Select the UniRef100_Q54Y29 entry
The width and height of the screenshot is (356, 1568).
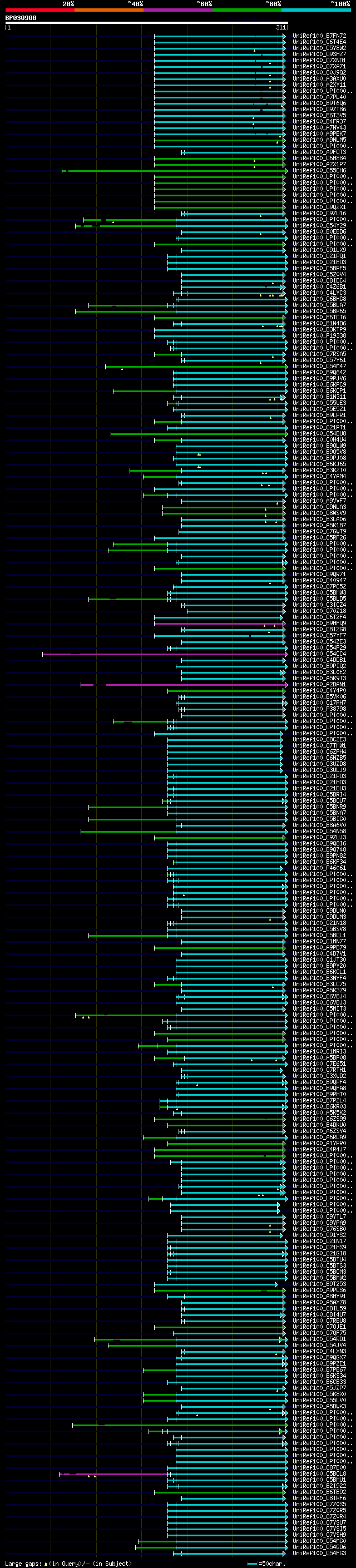[x=319, y=225]
